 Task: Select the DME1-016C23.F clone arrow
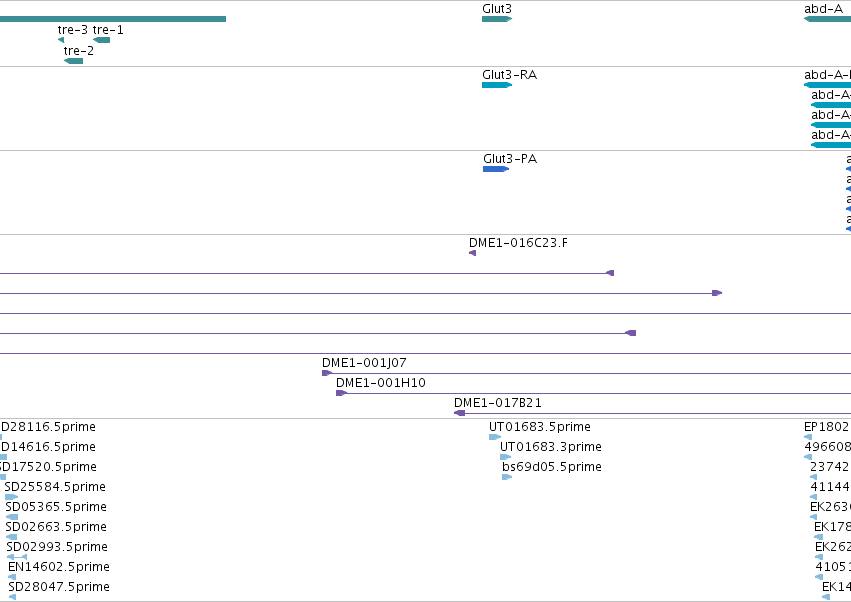pyautogui.click(x=472, y=253)
